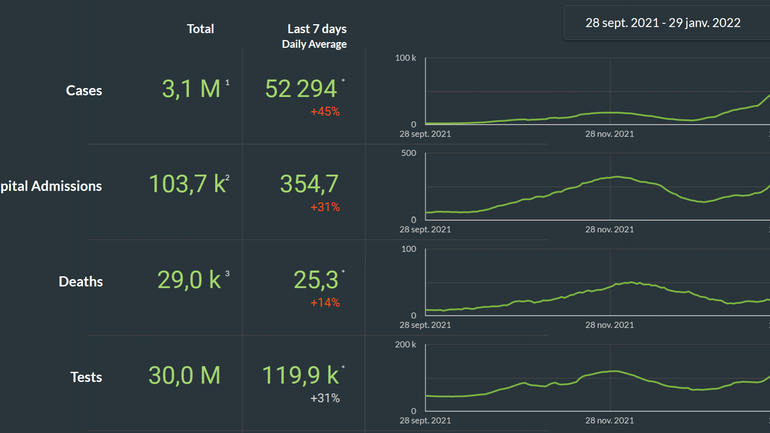
Task: Click the Total column header
Action: (x=200, y=29)
